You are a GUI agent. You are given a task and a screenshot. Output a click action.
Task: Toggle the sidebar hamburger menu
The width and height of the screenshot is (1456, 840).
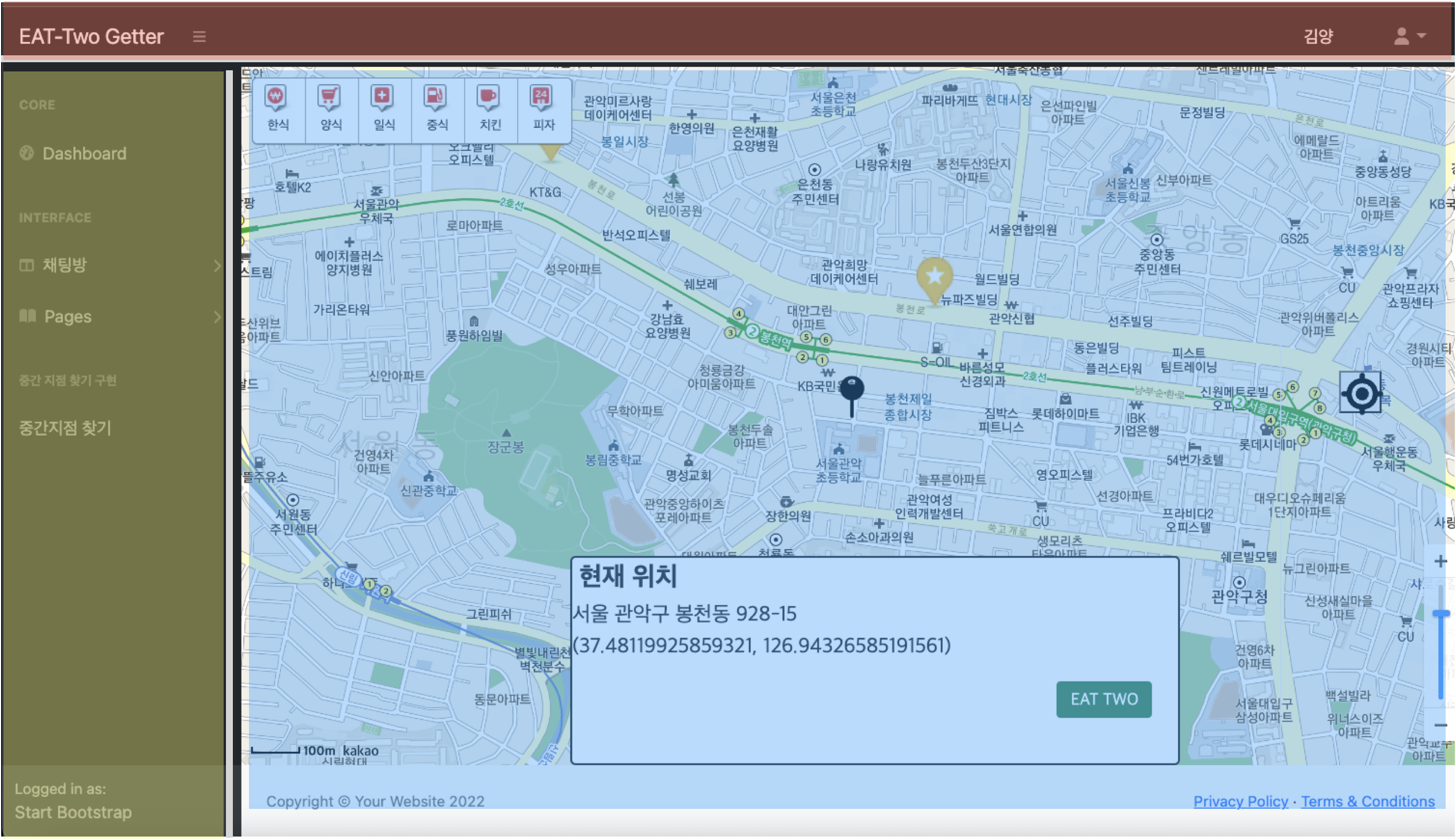tap(199, 36)
